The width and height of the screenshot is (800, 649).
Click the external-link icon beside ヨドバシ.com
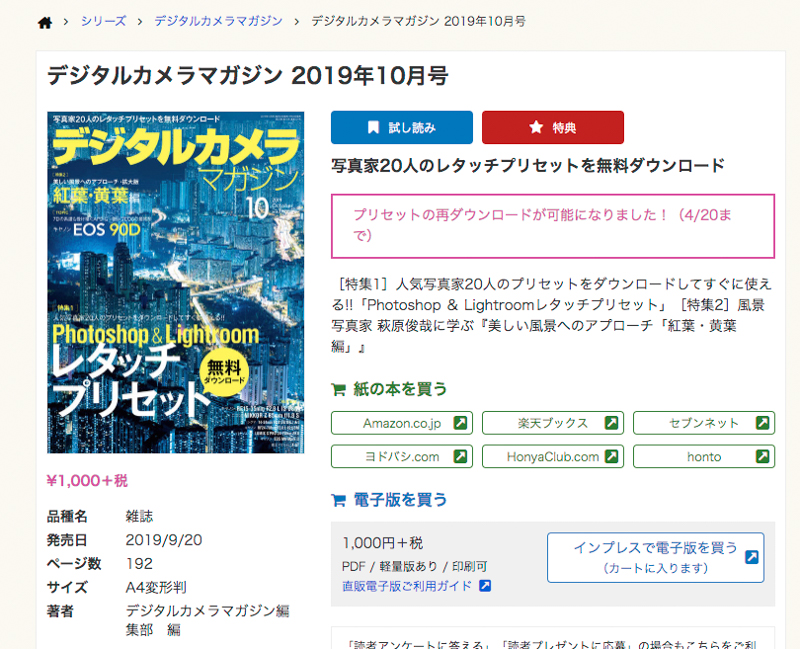[460, 456]
